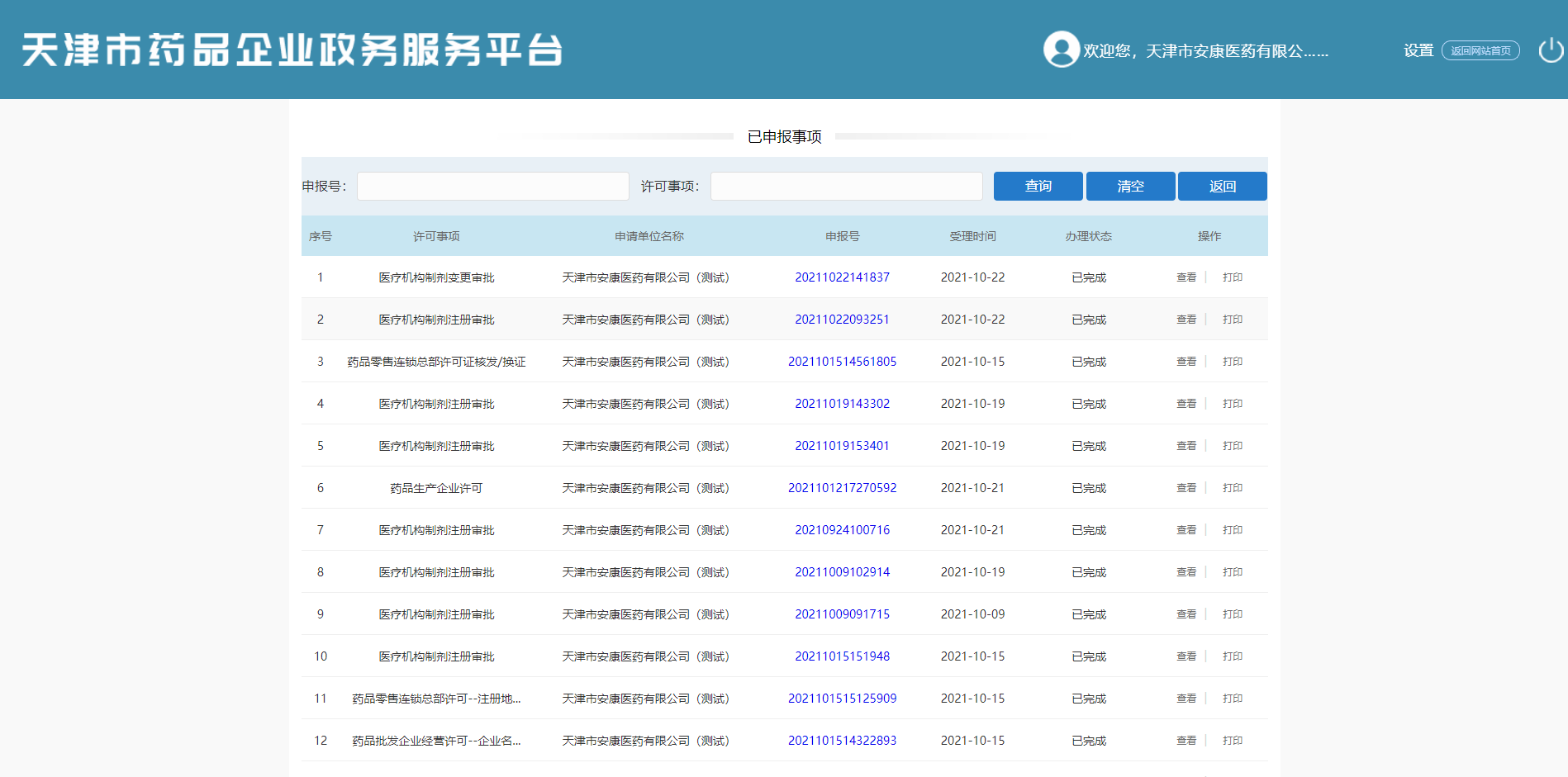Open application number 20210924100716
1568x777 pixels.
[842, 530]
